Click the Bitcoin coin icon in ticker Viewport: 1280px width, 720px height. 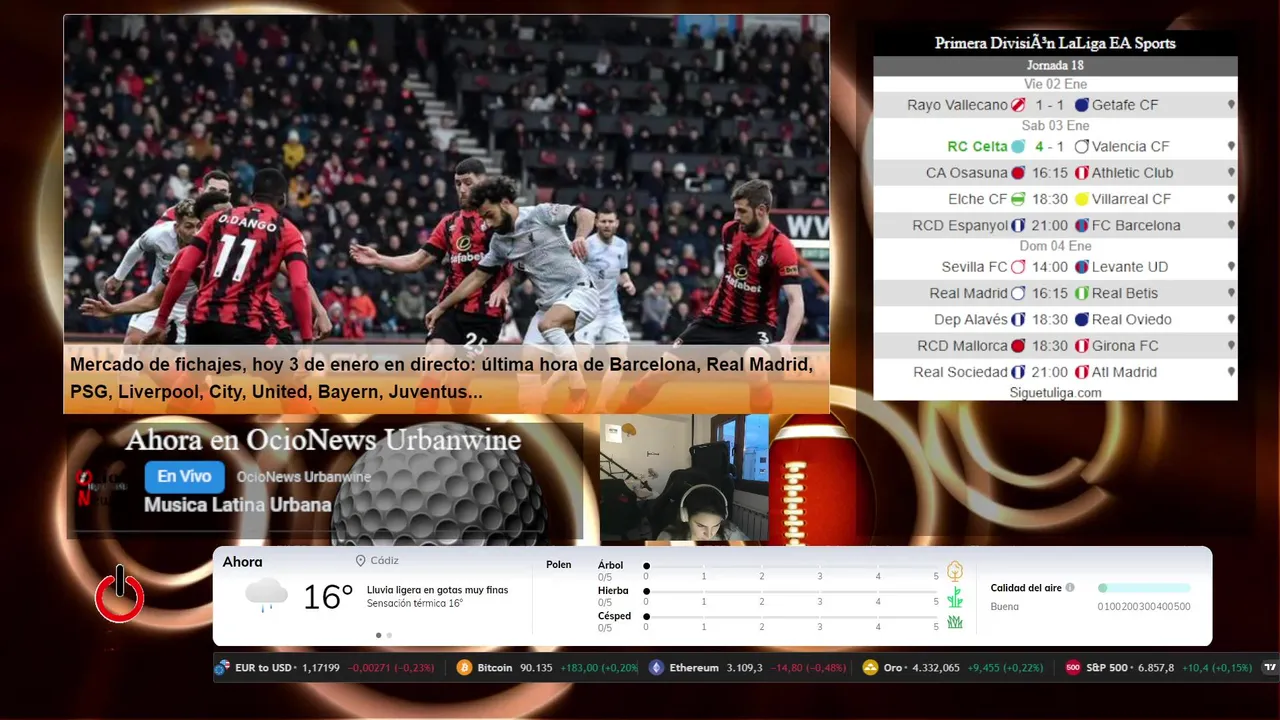(464, 667)
